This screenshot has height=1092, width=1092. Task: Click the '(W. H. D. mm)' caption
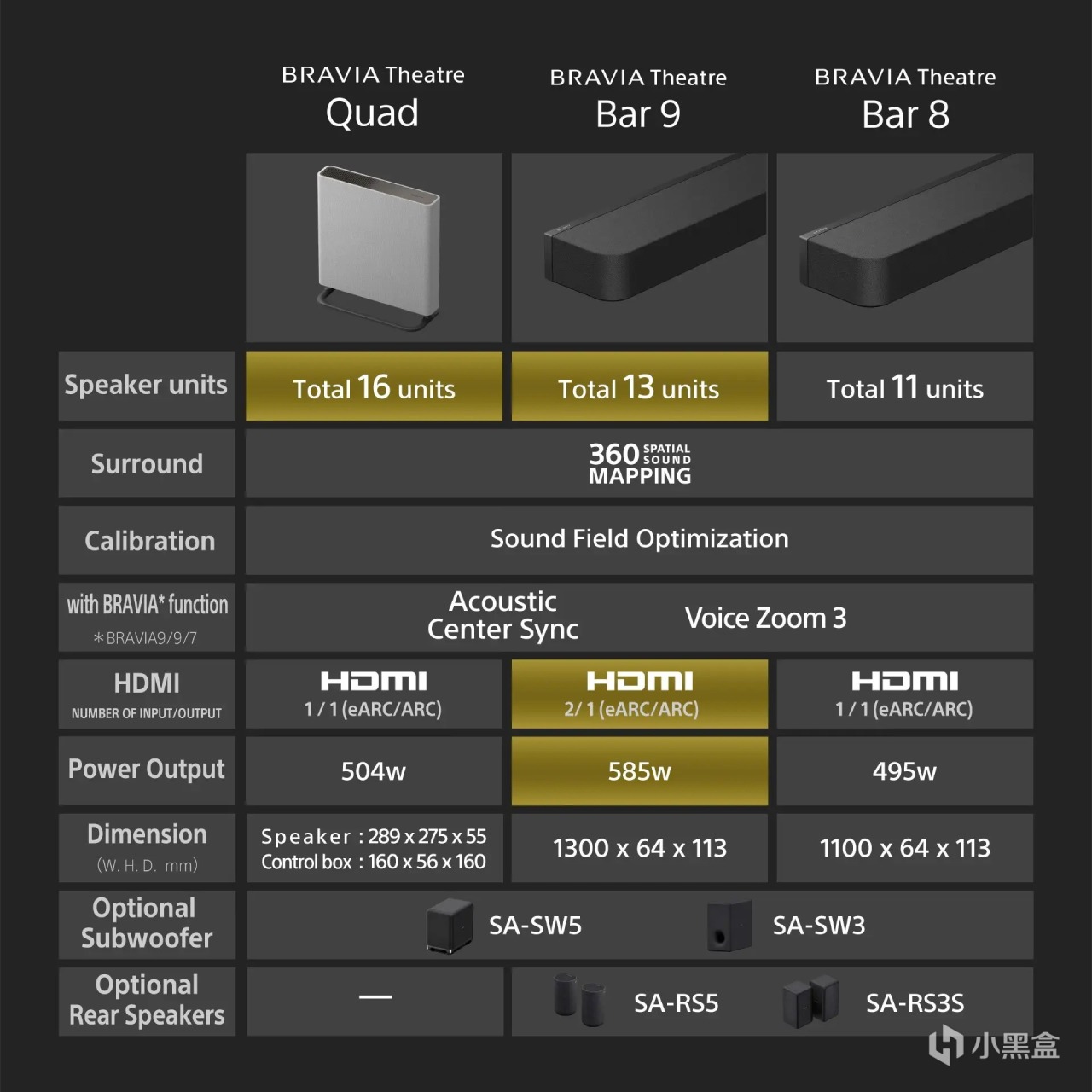pyautogui.click(x=147, y=865)
